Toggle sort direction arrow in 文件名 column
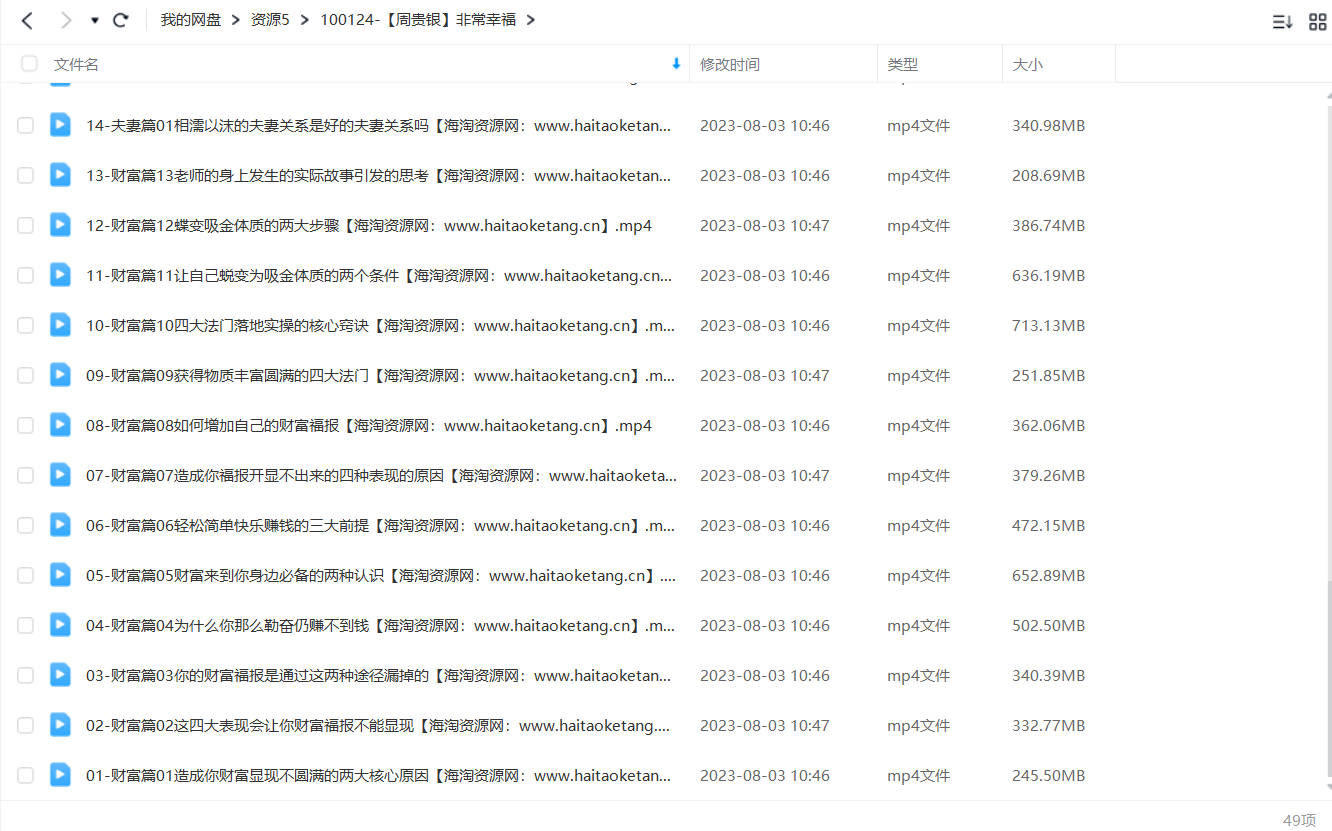 click(x=676, y=64)
